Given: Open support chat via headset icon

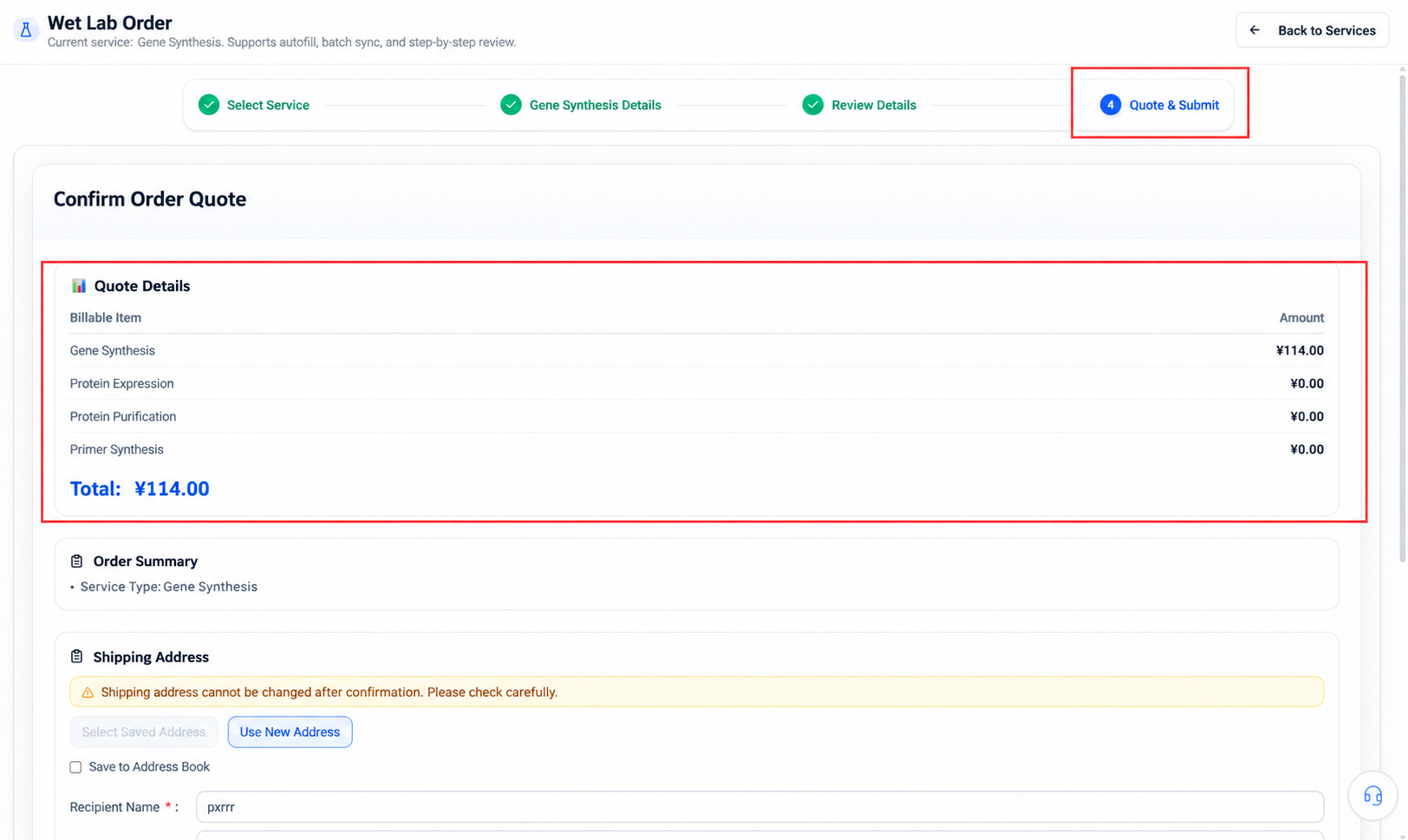Looking at the screenshot, I should pos(1373,795).
